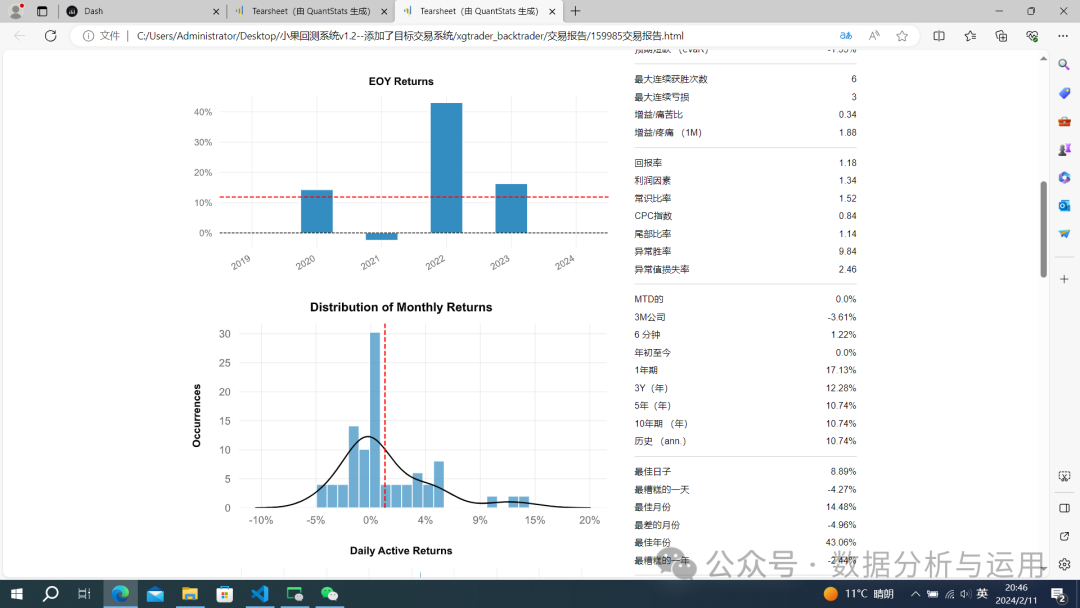
Task: Open the sidebar shopping tag icon
Action: pos(1064,93)
